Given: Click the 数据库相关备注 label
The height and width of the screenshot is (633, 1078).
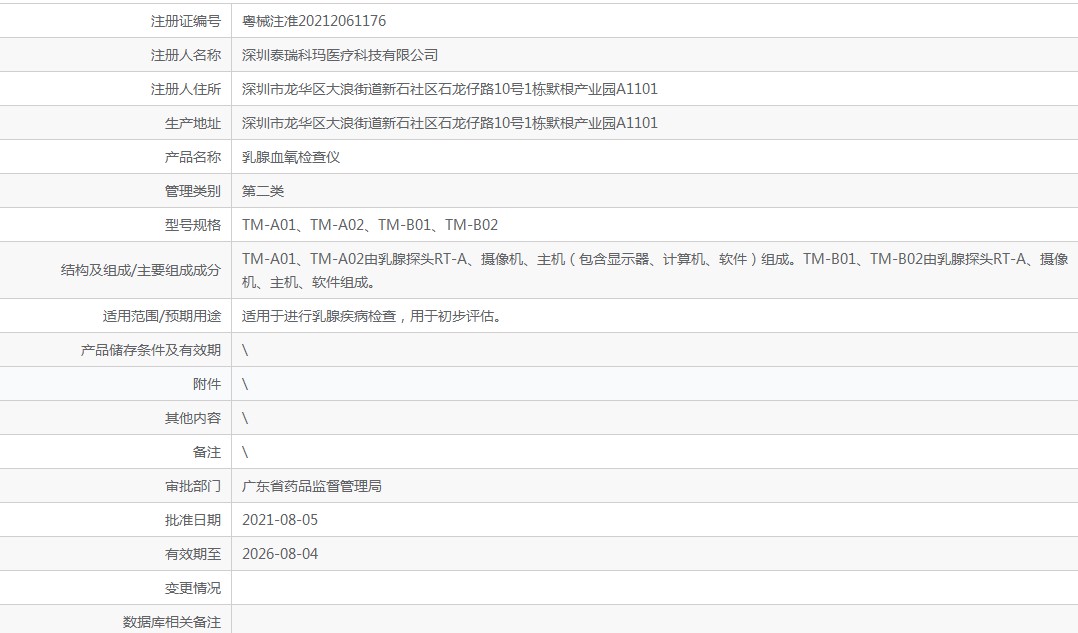Looking at the screenshot, I should coord(172,622).
